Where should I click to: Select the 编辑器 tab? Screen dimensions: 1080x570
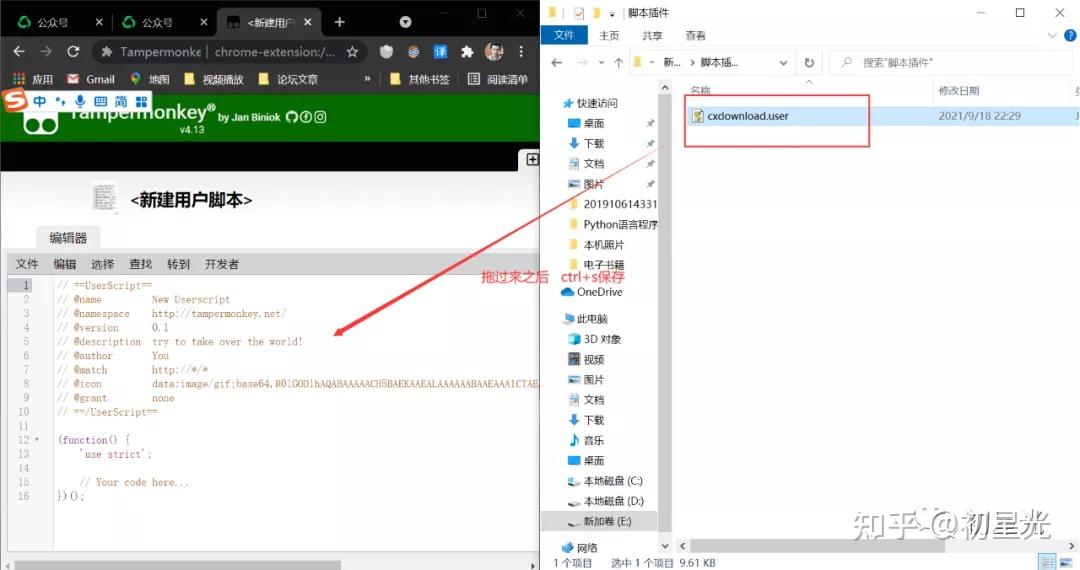(x=68, y=238)
